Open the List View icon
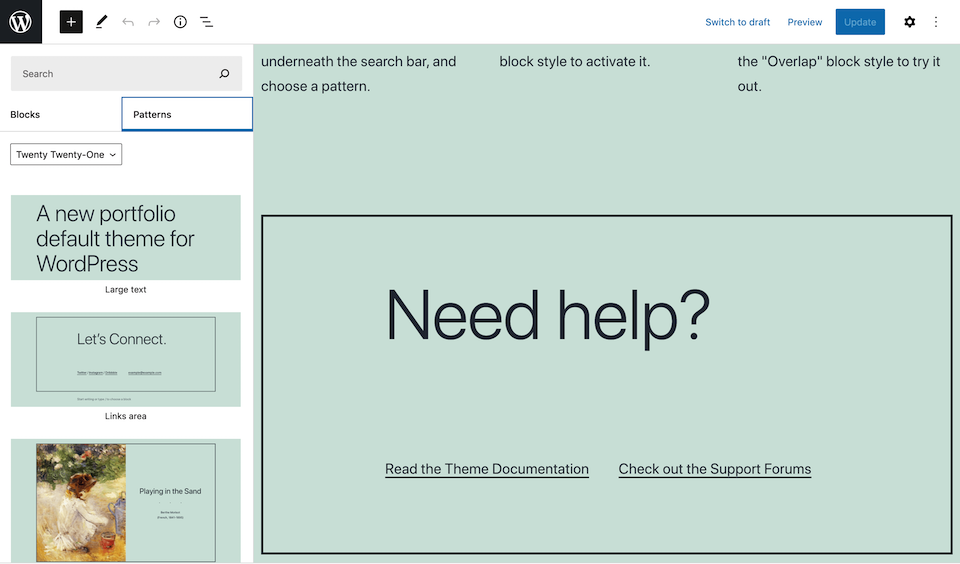Image resolution: width=960 pixels, height=564 pixels. 206,22
